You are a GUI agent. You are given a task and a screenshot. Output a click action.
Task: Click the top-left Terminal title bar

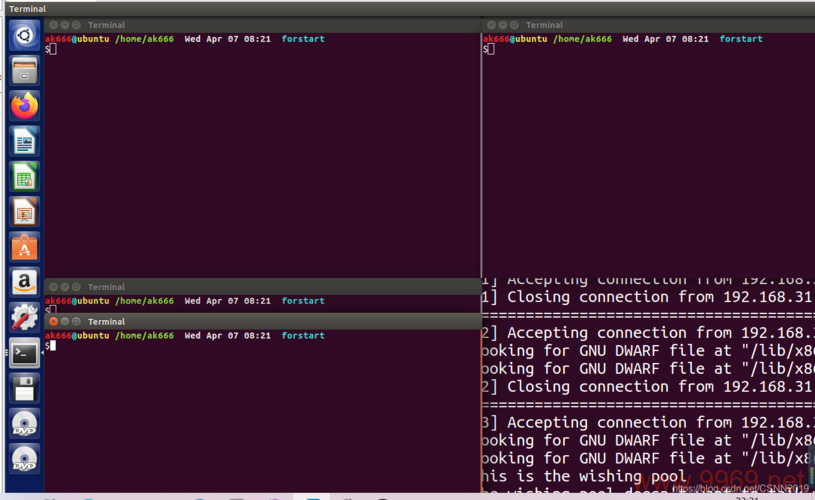click(262, 25)
